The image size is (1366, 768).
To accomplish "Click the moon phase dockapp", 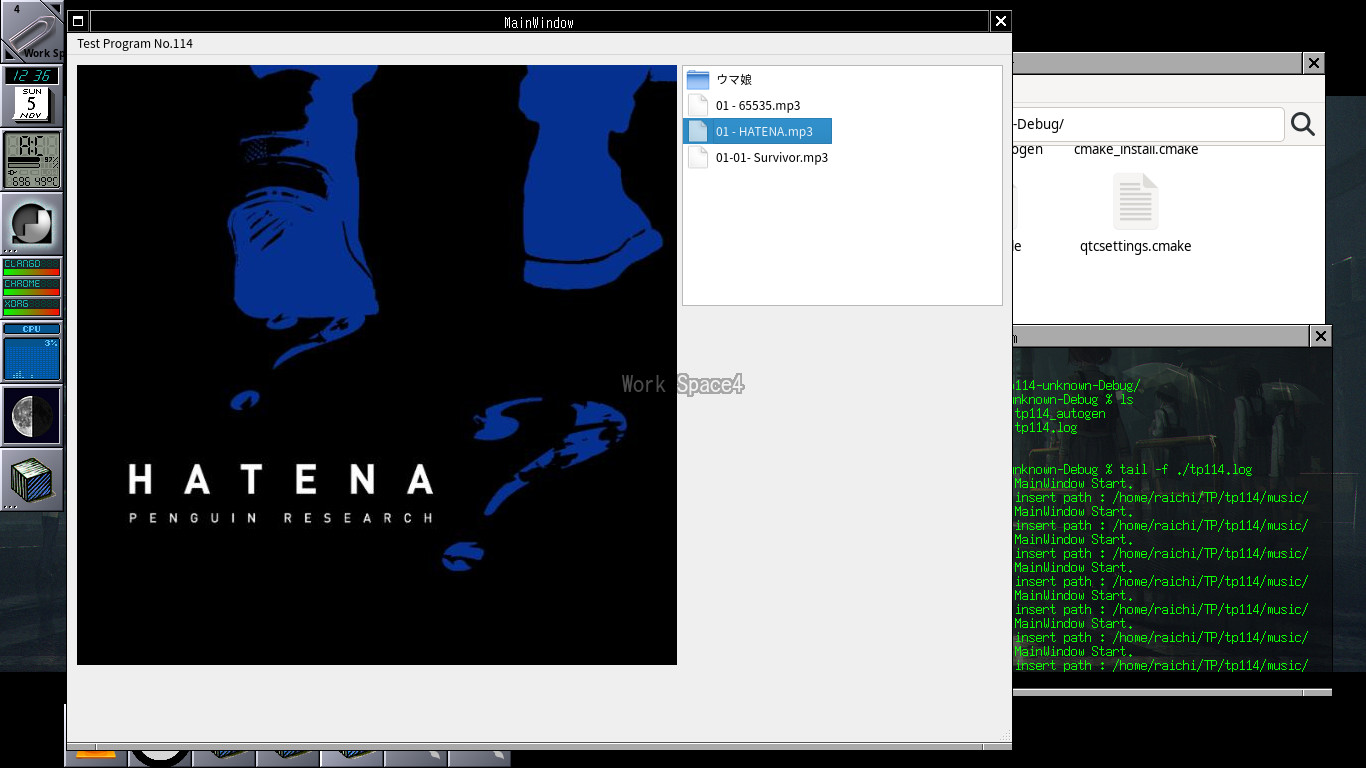I will tap(32, 416).
